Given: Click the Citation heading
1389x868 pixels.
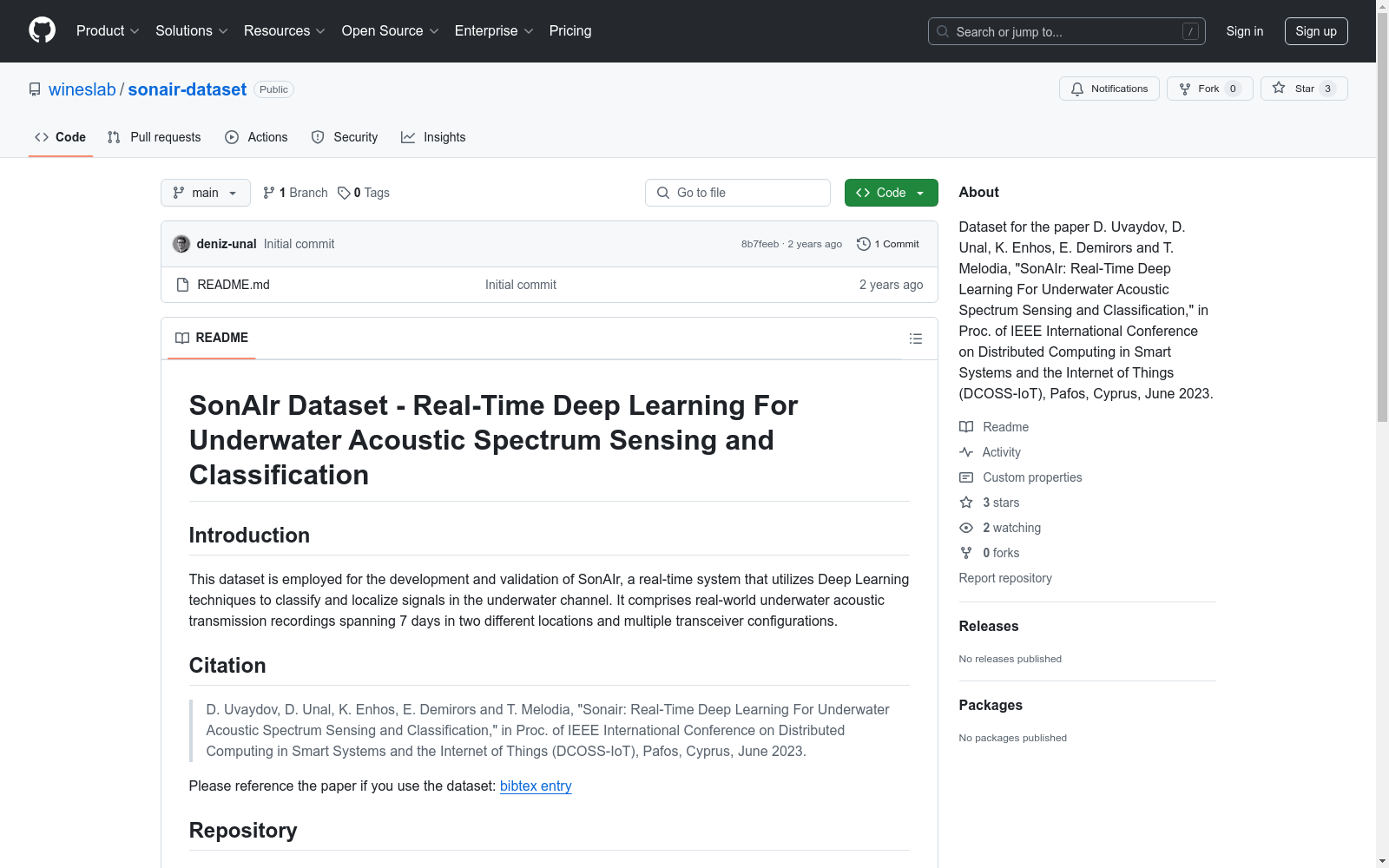Looking at the screenshot, I should (227, 665).
